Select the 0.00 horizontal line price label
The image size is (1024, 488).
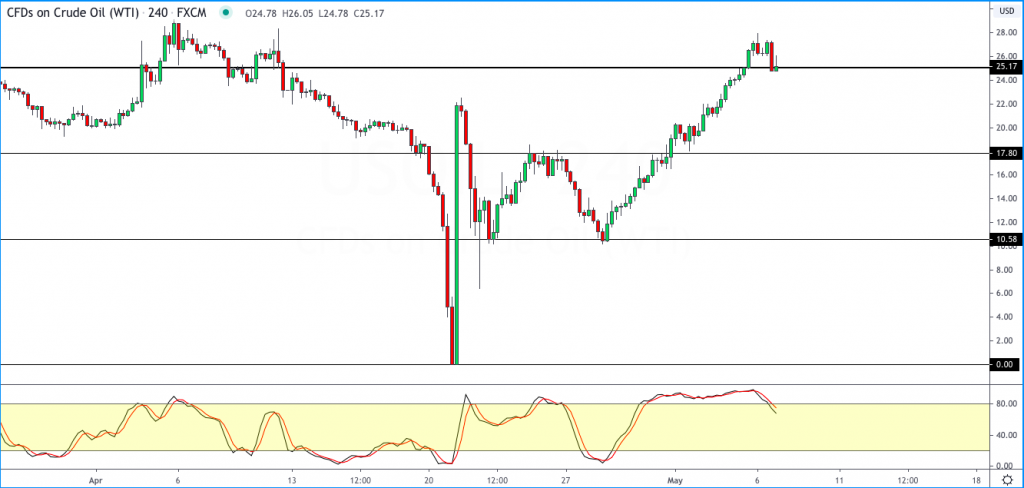click(1006, 364)
